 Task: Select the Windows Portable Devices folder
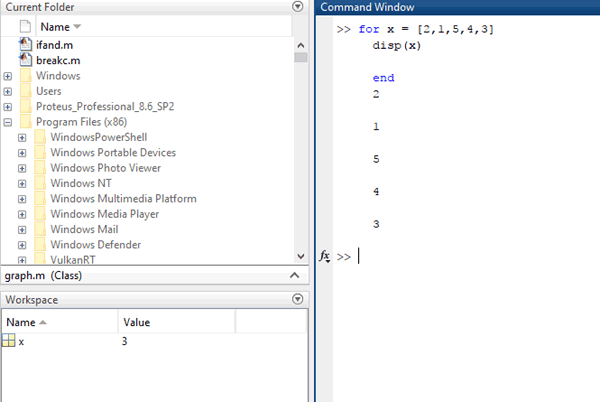[113, 152]
